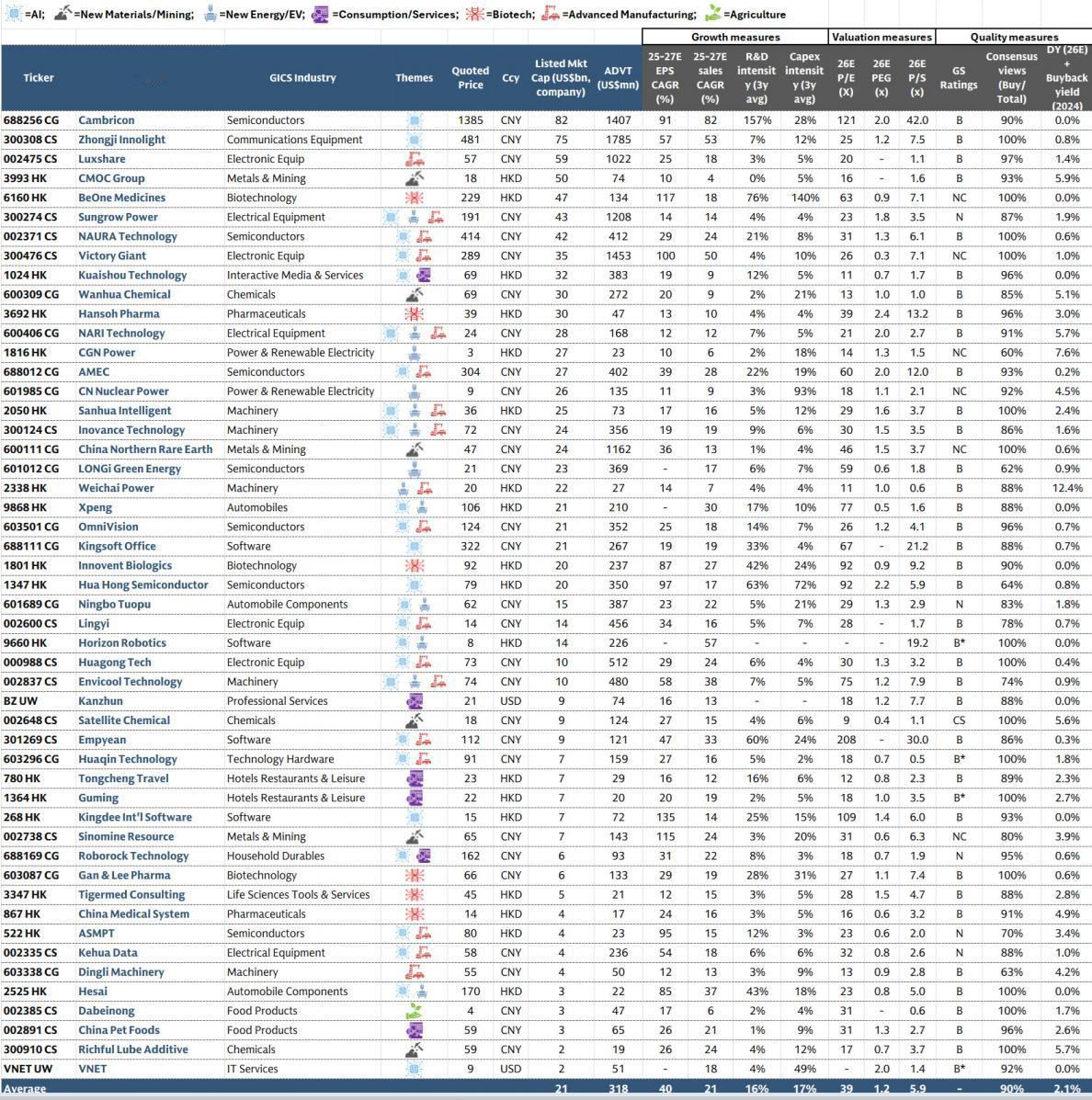Click the New Energy/EV legend icon
The height and width of the screenshot is (1100, 1092).
(210, 13)
